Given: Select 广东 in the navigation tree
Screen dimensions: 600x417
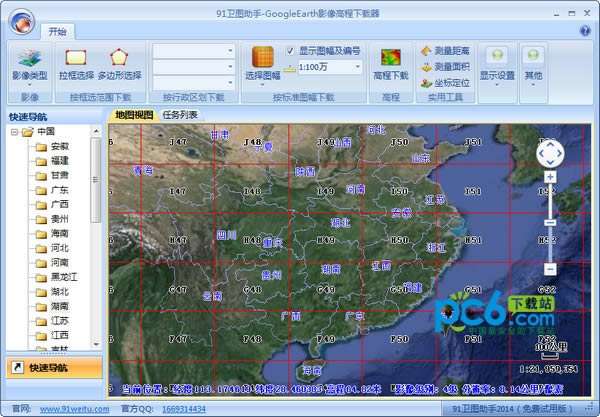Looking at the screenshot, I should (59, 189).
